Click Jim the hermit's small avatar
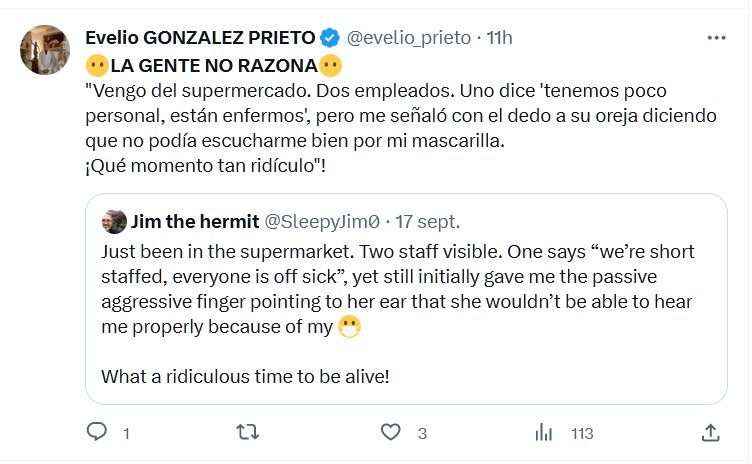 (114, 221)
